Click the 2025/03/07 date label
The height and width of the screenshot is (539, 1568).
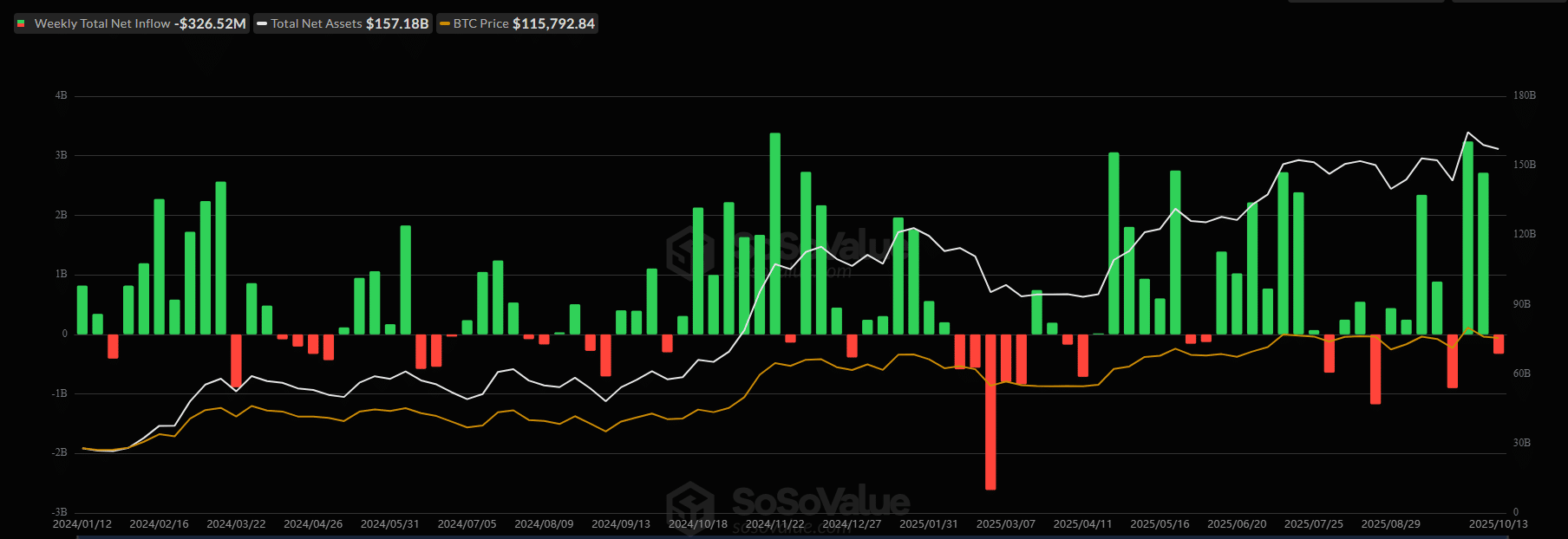tap(1006, 524)
